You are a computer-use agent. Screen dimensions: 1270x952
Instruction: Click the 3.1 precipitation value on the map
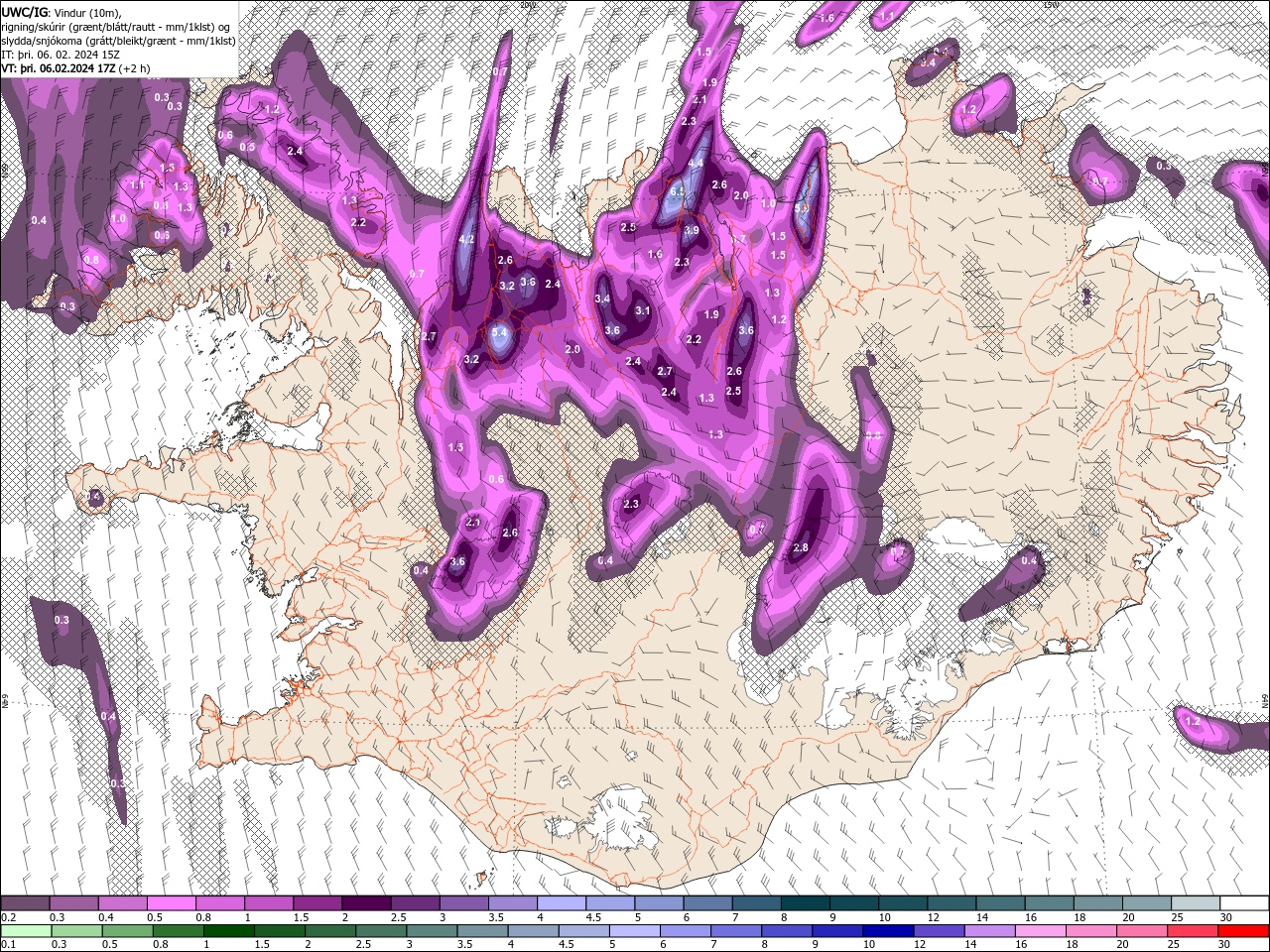point(642,310)
